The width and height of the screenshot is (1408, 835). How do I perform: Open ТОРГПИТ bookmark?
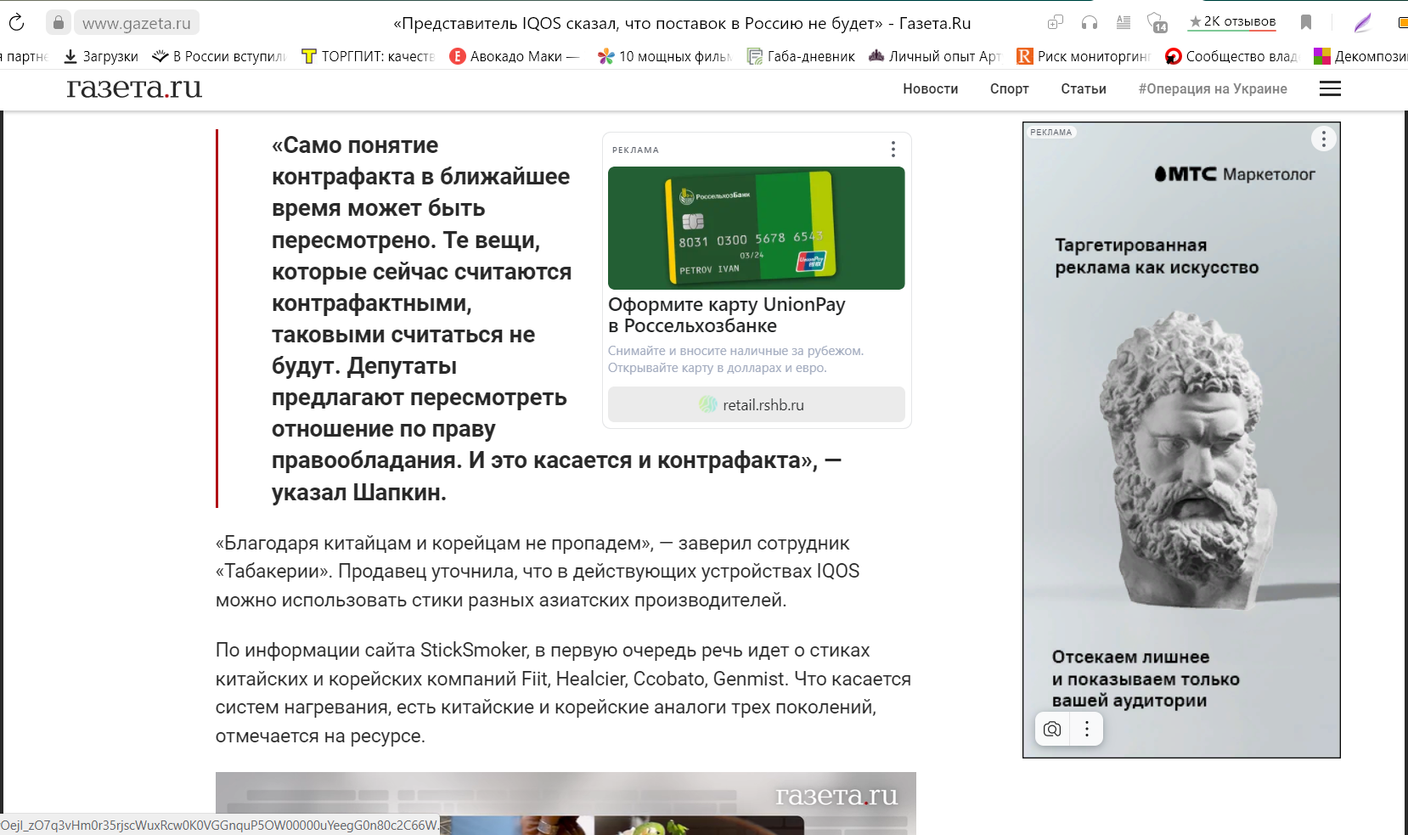click(x=368, y=57)
